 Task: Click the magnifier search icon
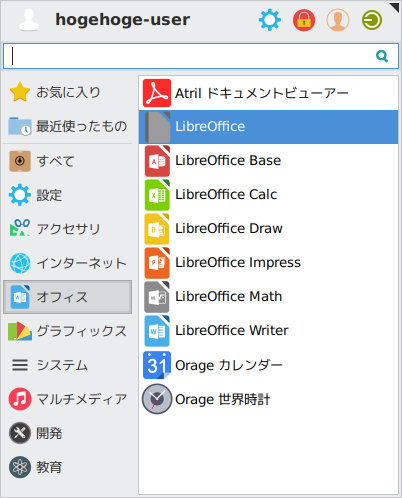[x=382, y=56]
